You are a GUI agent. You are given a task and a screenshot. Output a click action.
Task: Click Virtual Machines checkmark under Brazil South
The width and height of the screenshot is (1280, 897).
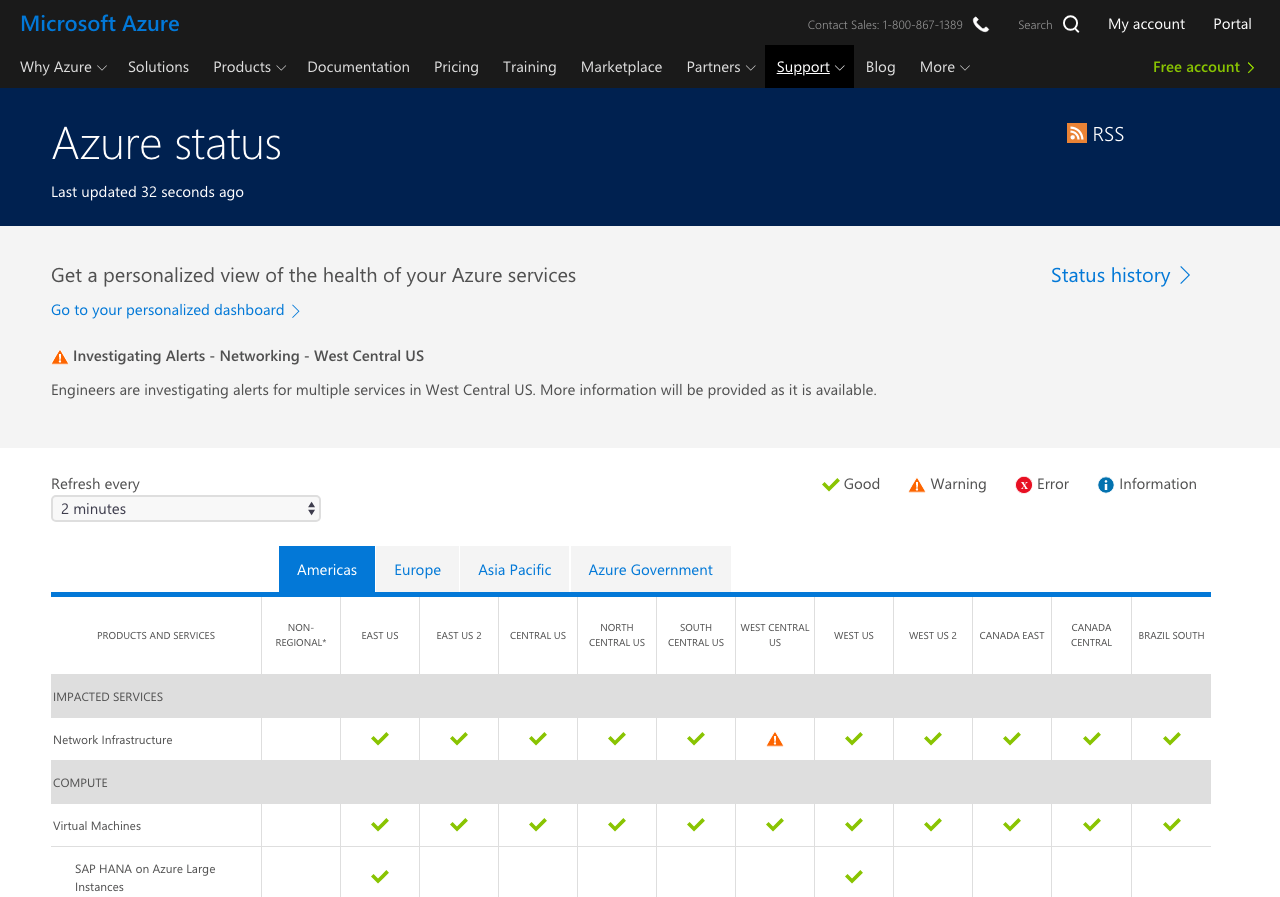coord(1172,825)
